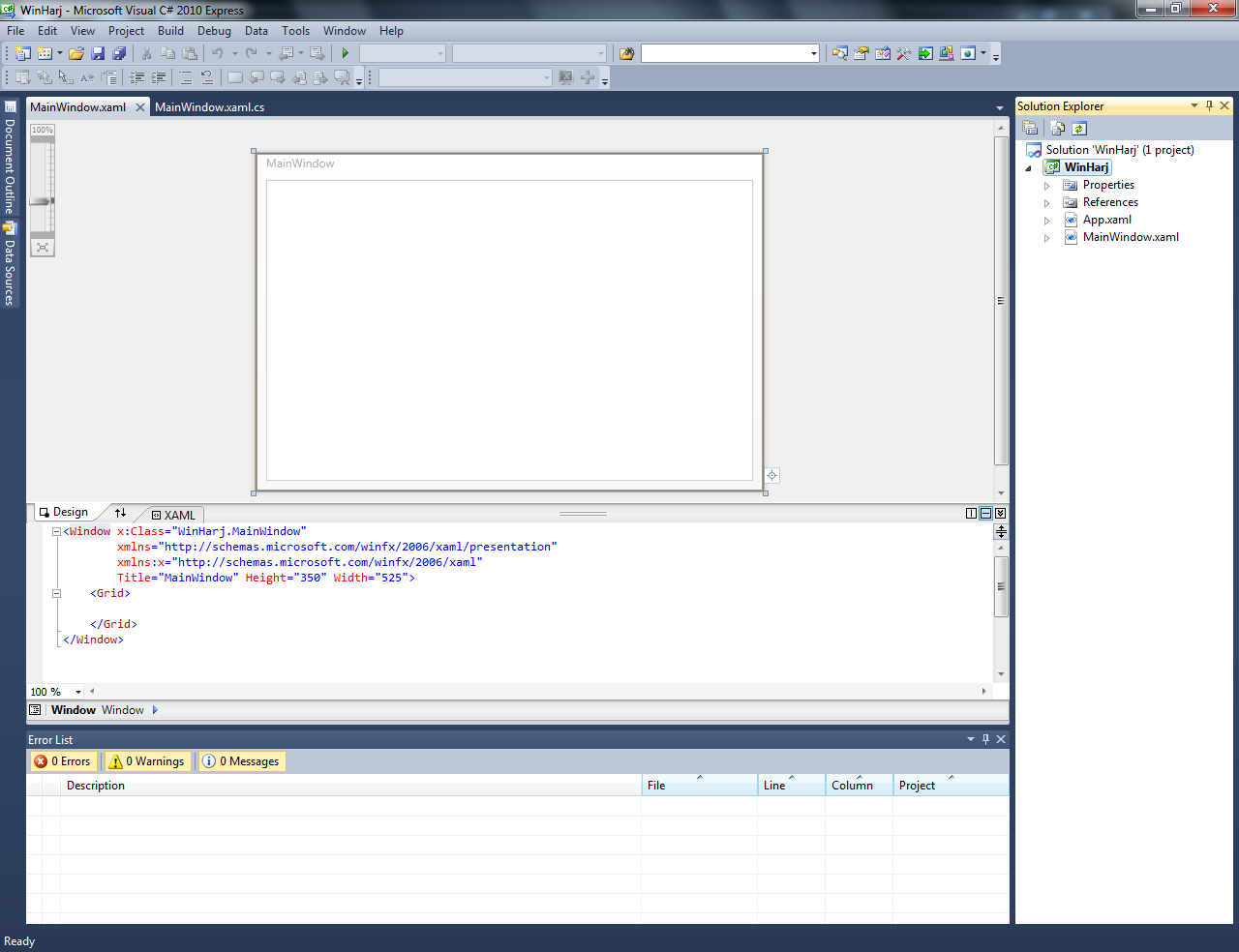
Task: Expand the References node
Action: tap(1046, 203)
